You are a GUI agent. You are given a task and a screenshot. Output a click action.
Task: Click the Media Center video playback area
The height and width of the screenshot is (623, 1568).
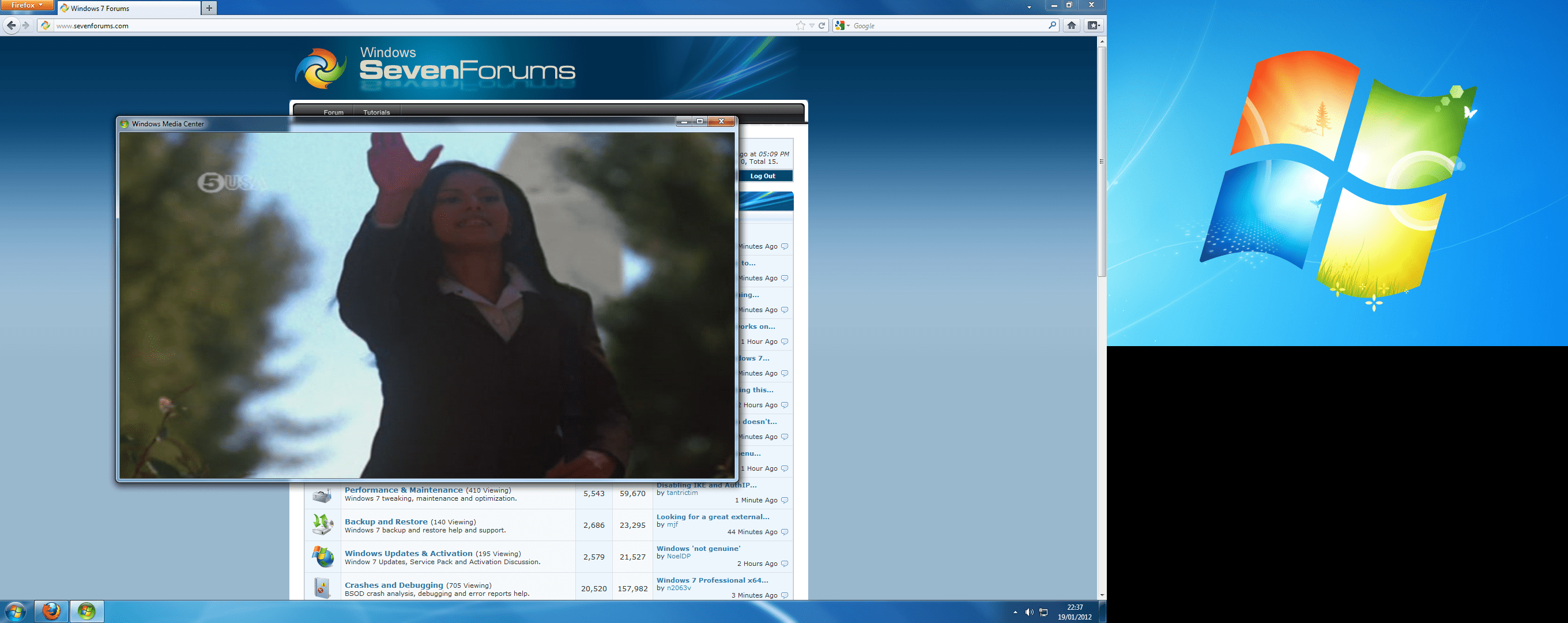[427, 305]
